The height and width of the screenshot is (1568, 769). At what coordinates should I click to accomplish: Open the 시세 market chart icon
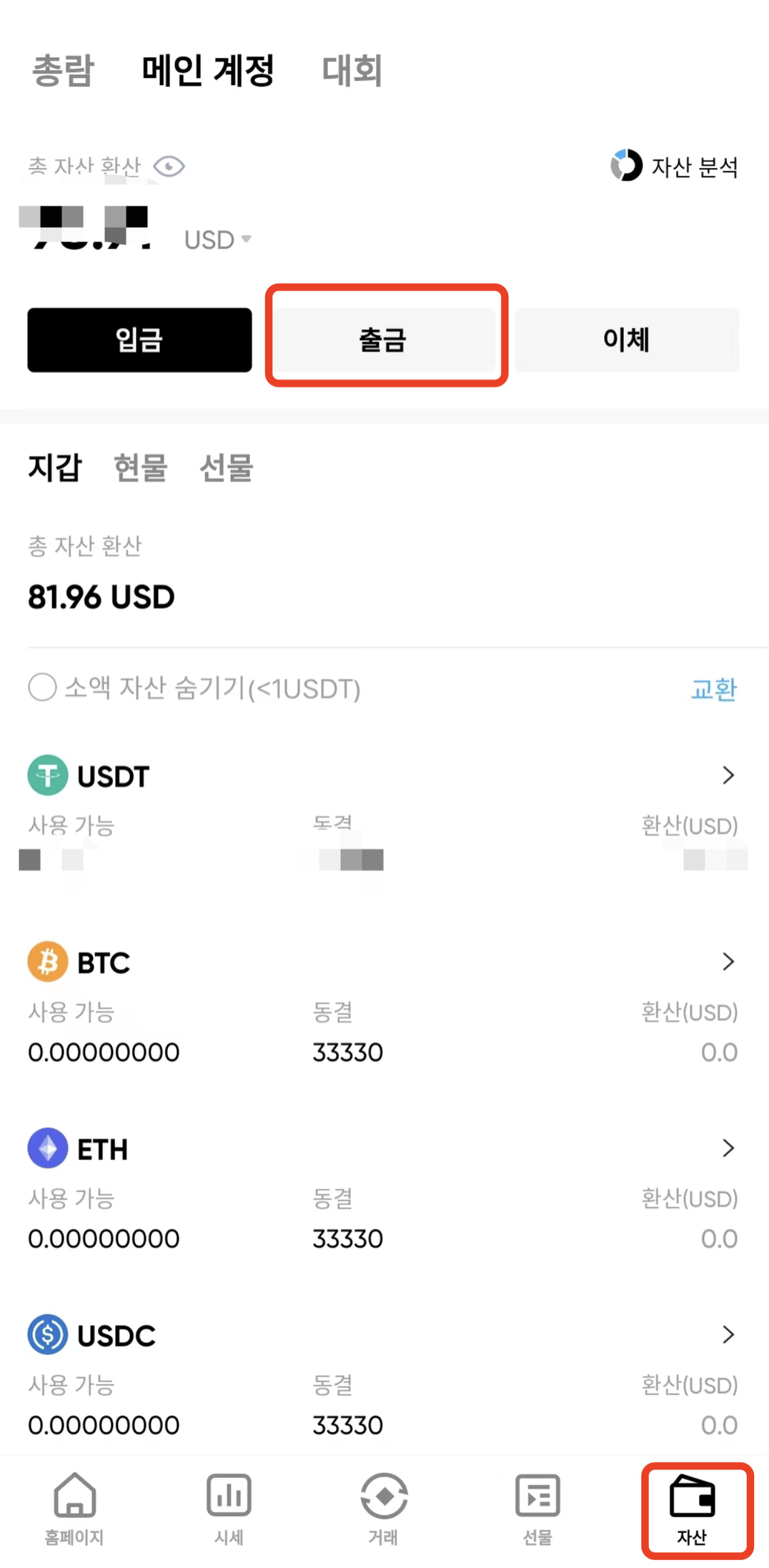tap(229, 1495)
